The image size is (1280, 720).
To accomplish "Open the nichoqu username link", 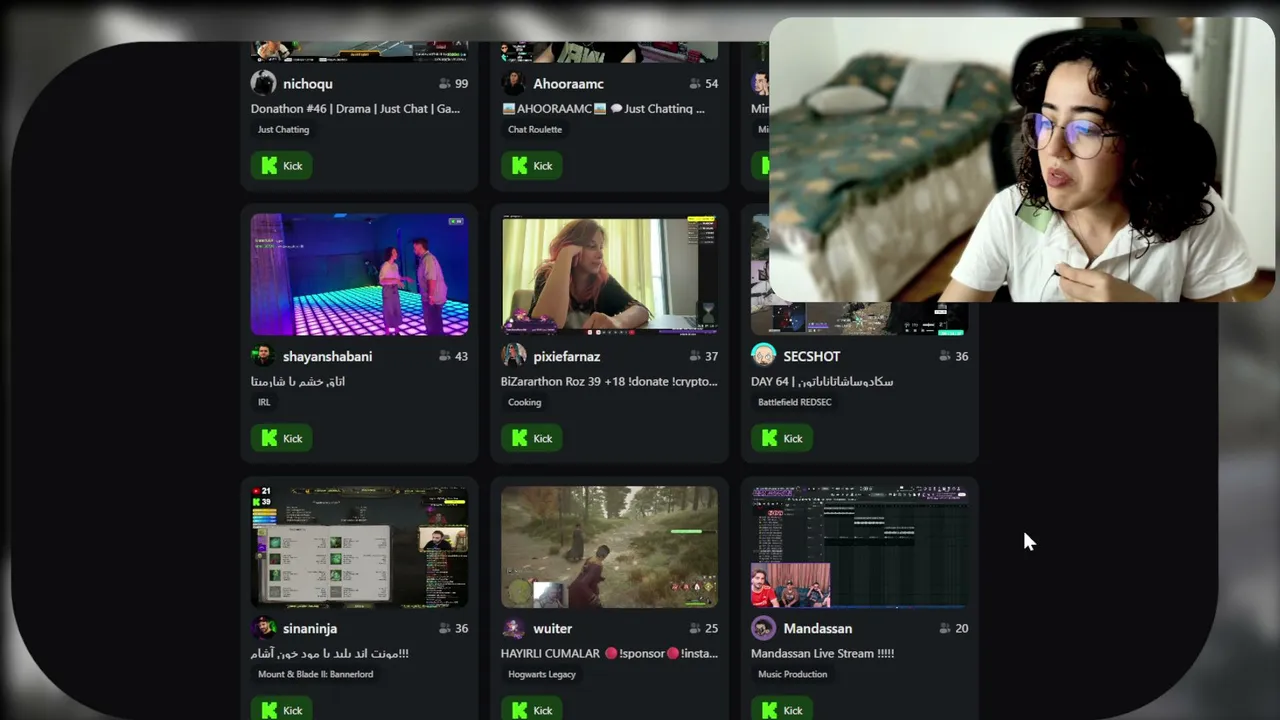I will (x=308, y=84).
